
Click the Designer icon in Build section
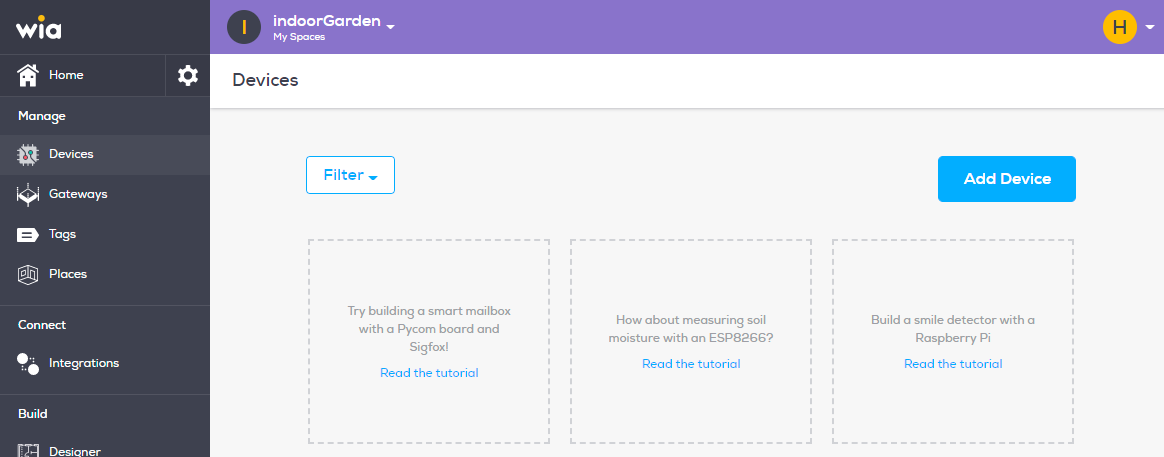click(x=27, y=450)
